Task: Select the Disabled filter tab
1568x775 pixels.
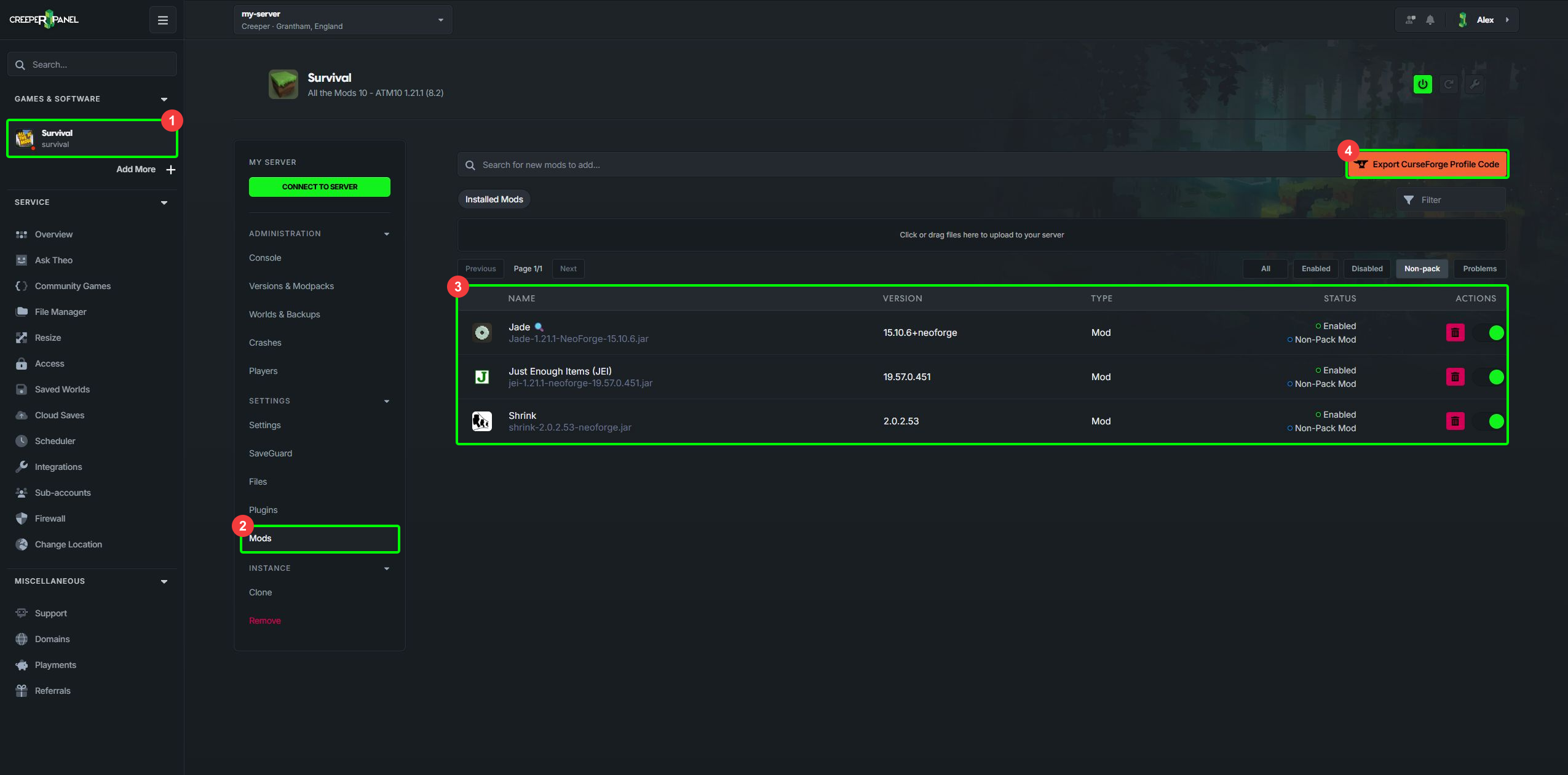Action: [1367, 269]
